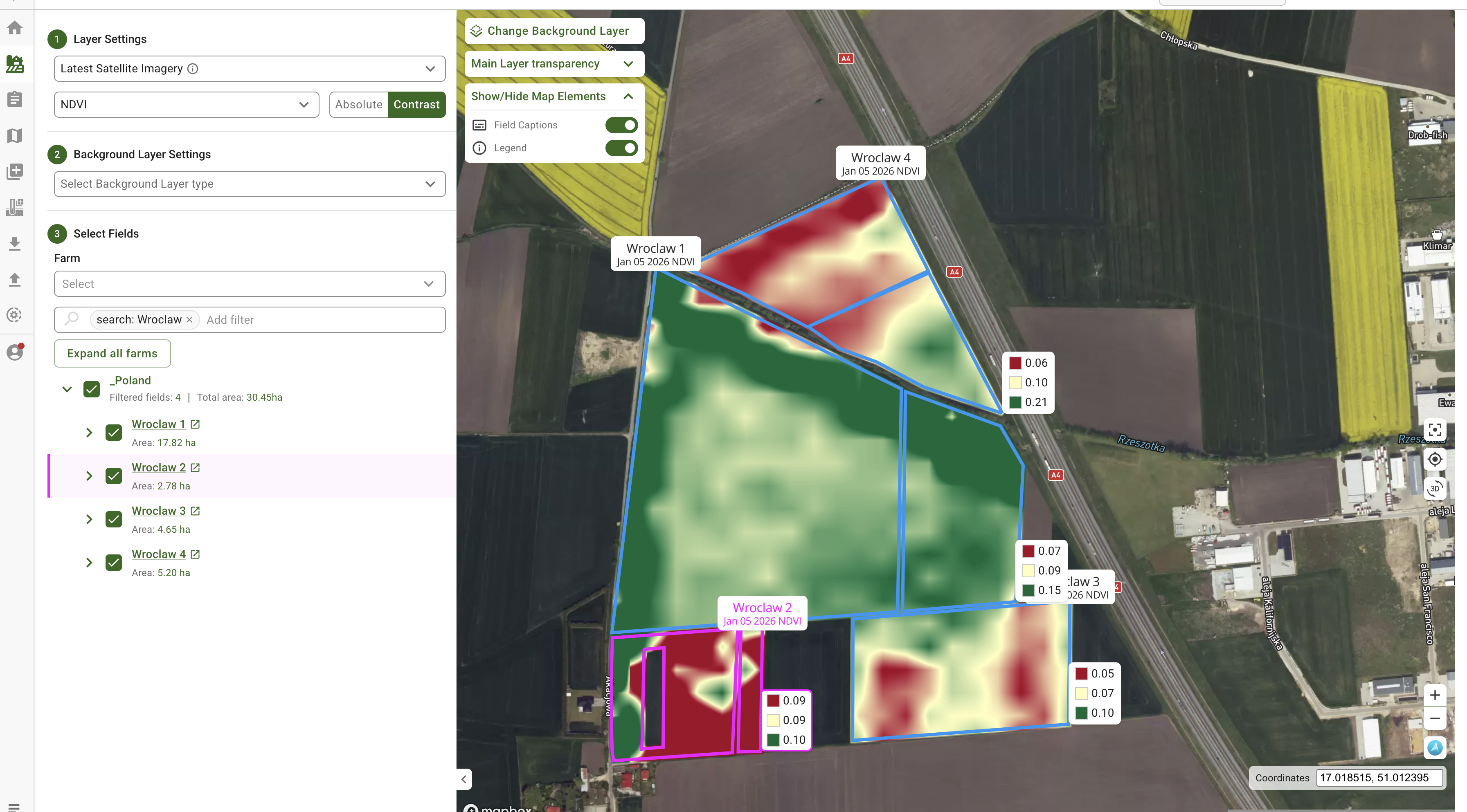Open the download icon in sidebar

click(15, 244)
